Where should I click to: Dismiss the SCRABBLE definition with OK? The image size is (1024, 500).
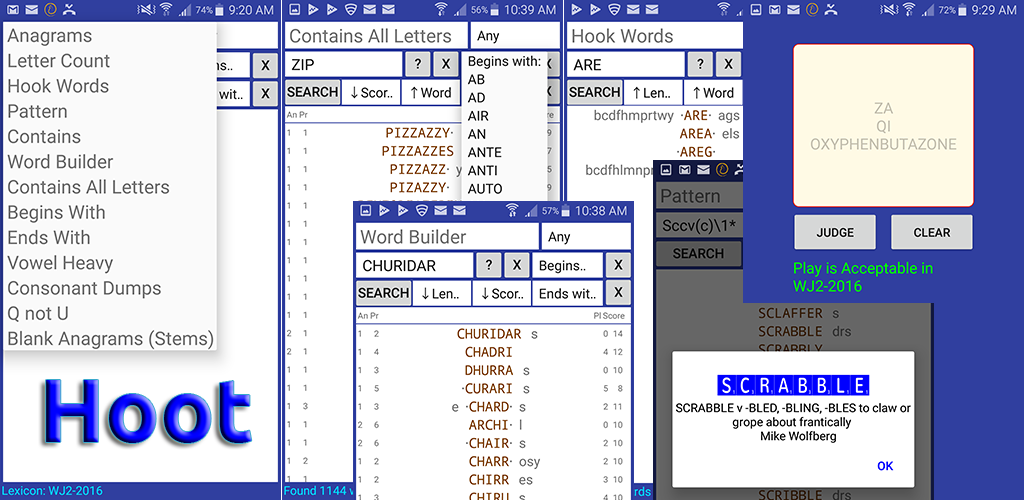[x=885, y=466]
